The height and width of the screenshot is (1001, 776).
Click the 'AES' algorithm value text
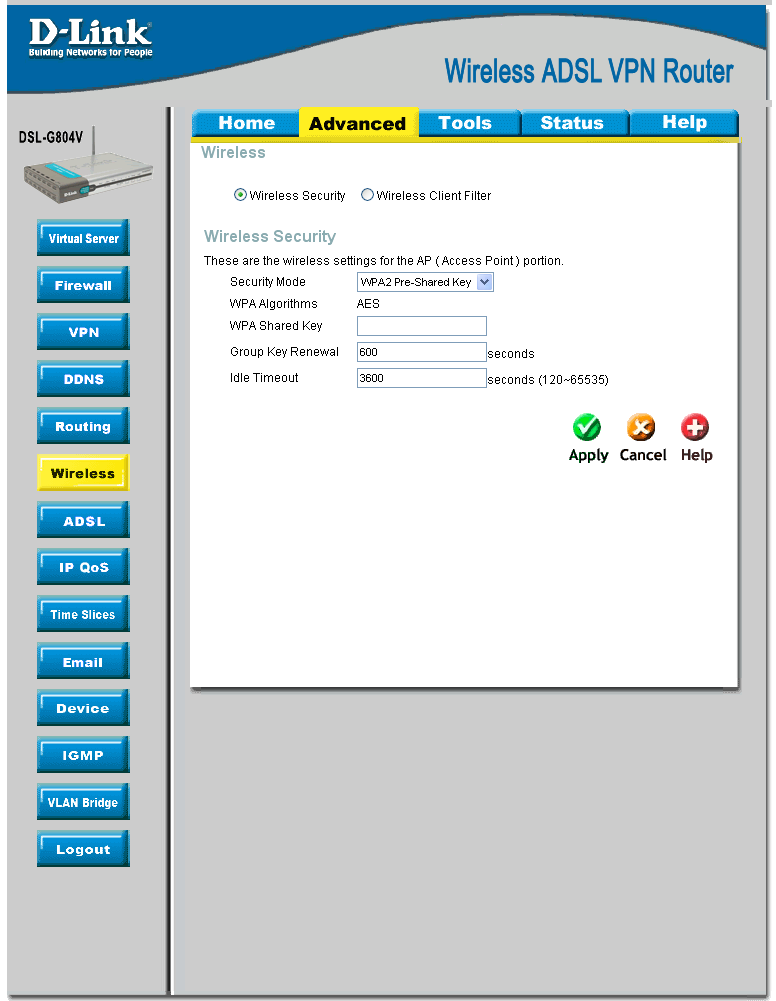point(368,304)
